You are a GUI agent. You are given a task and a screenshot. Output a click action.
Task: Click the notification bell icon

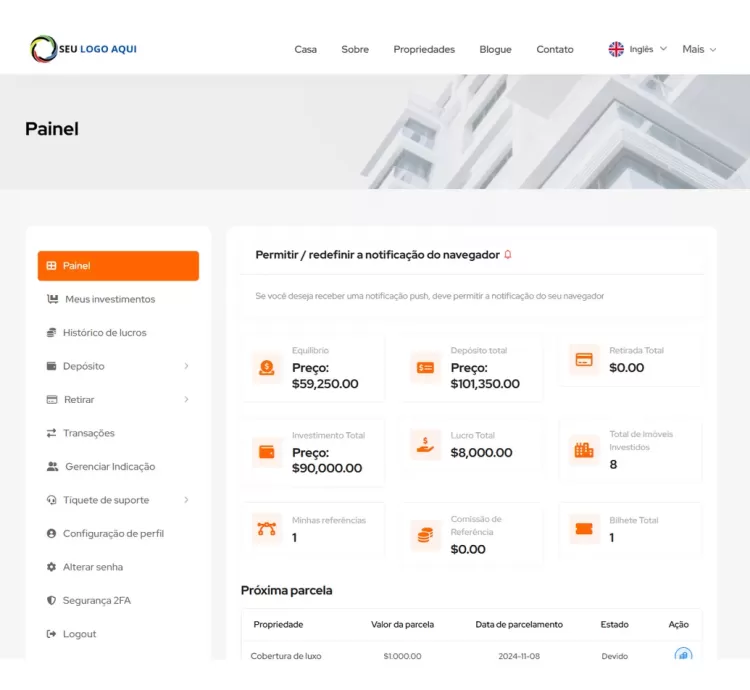tap(508, 255)
